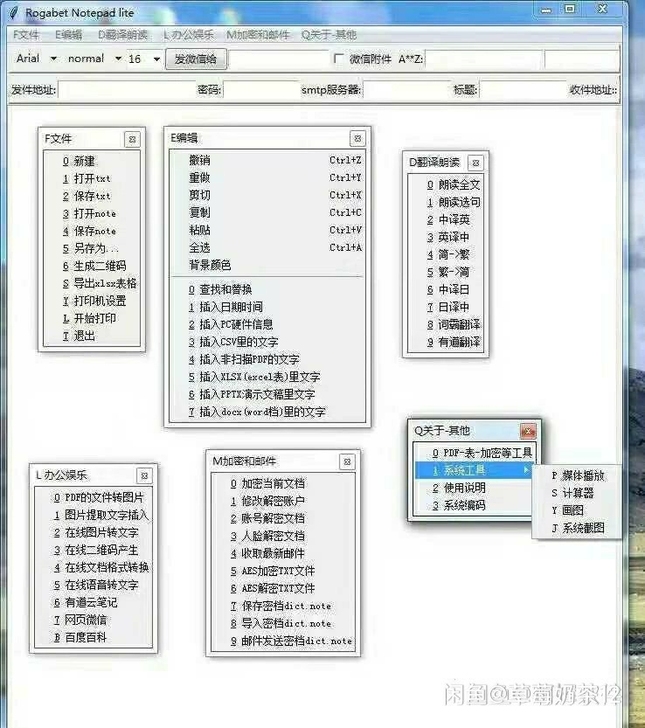Select 系统截图 from system tools submenu
This screenshot has height=728, width=645.
pos(577,528)
